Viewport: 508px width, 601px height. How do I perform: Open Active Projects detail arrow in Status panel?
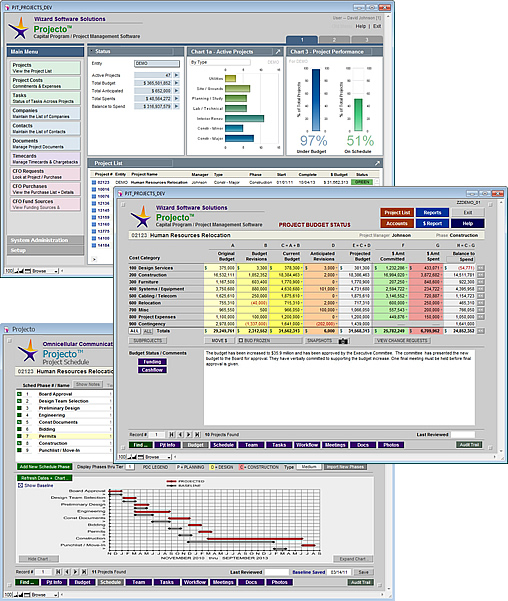tap(176, 75)
